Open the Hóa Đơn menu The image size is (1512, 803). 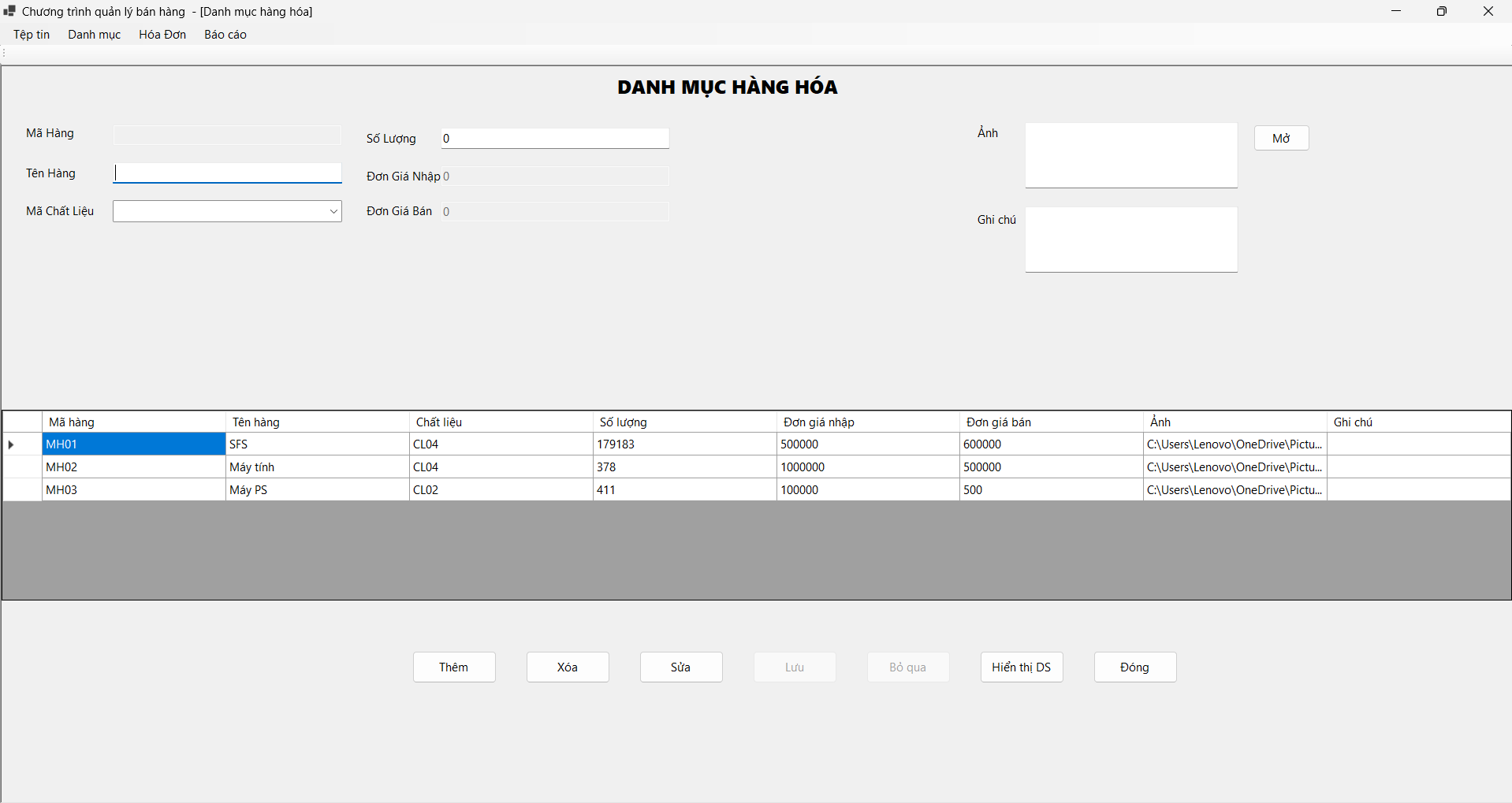pos(162,34)
